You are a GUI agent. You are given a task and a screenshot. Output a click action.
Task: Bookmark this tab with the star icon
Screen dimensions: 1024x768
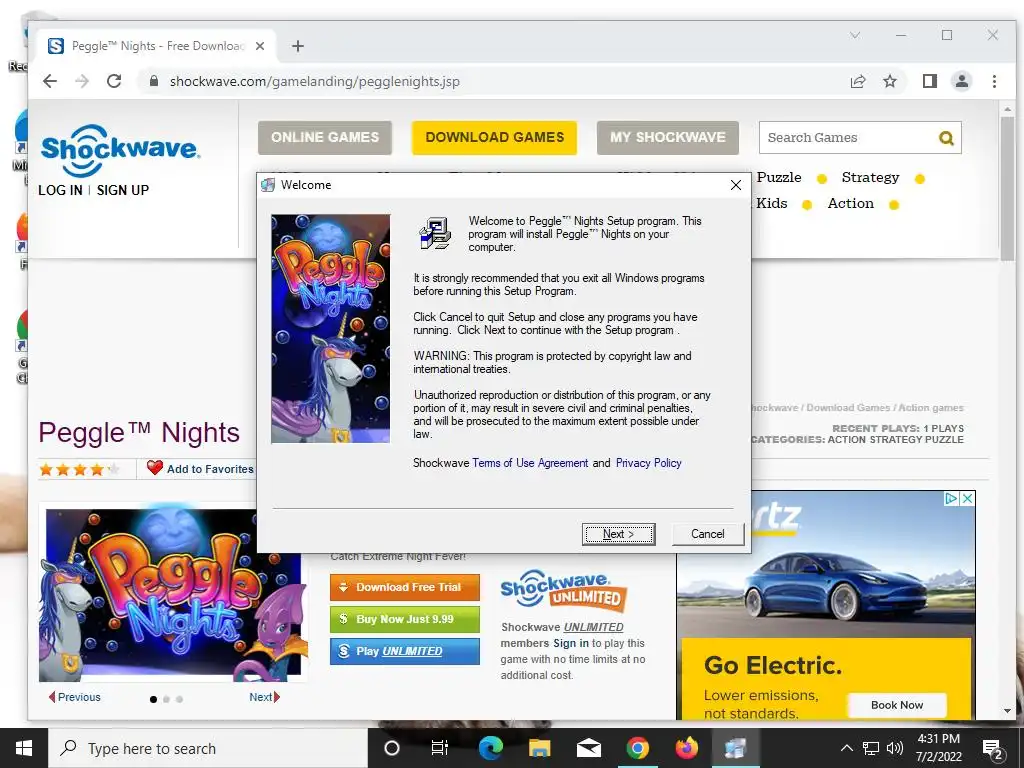pyautogui.click(x=889, y=81)
